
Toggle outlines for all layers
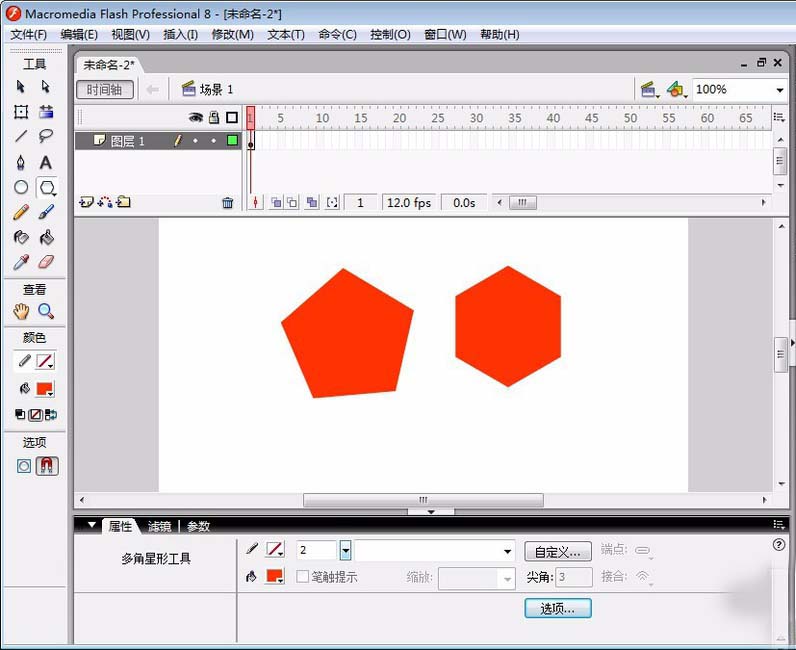tap(232, 118)
